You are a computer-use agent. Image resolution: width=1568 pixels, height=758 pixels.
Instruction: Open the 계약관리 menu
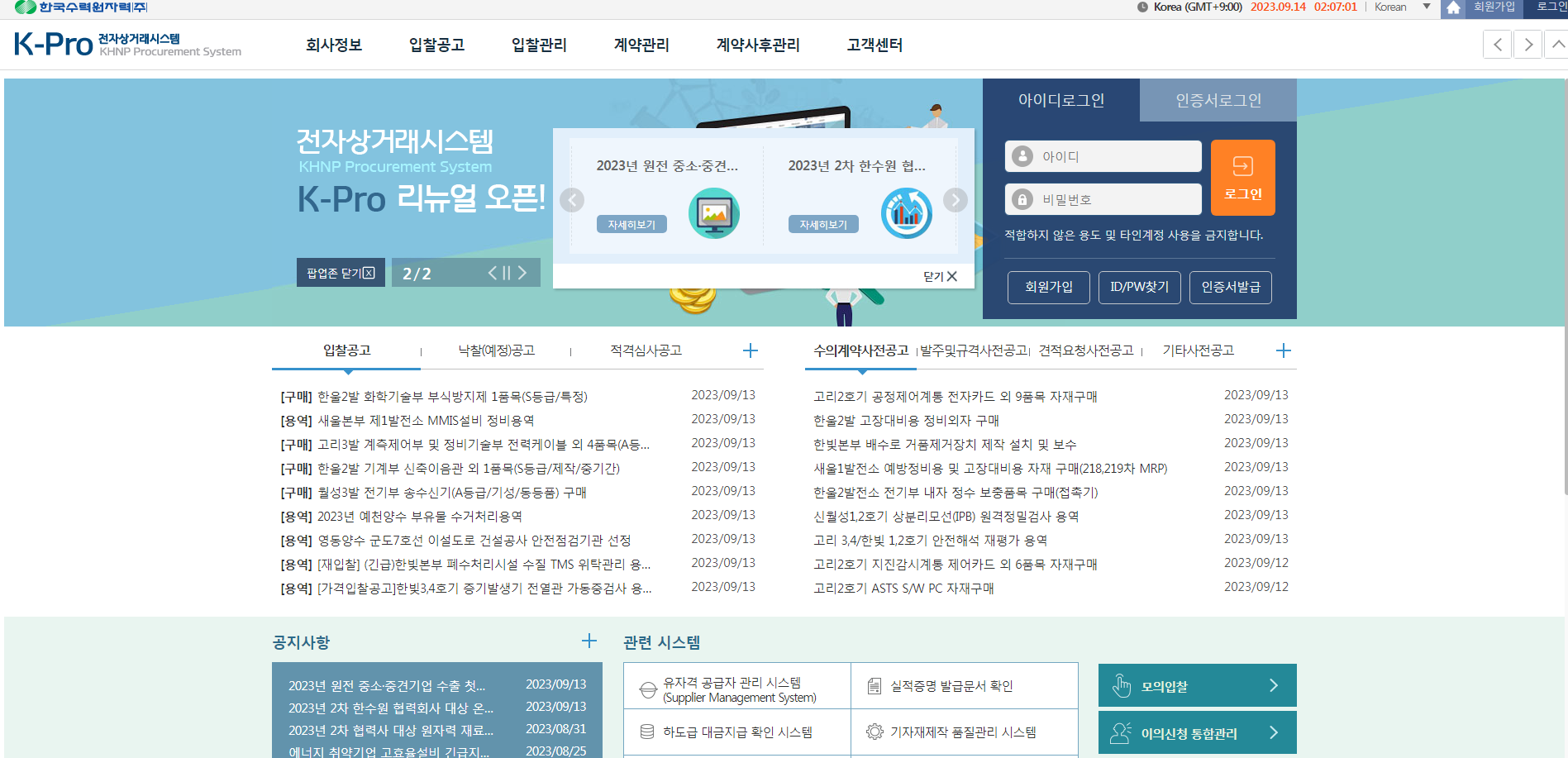click(x=641, y=45)
